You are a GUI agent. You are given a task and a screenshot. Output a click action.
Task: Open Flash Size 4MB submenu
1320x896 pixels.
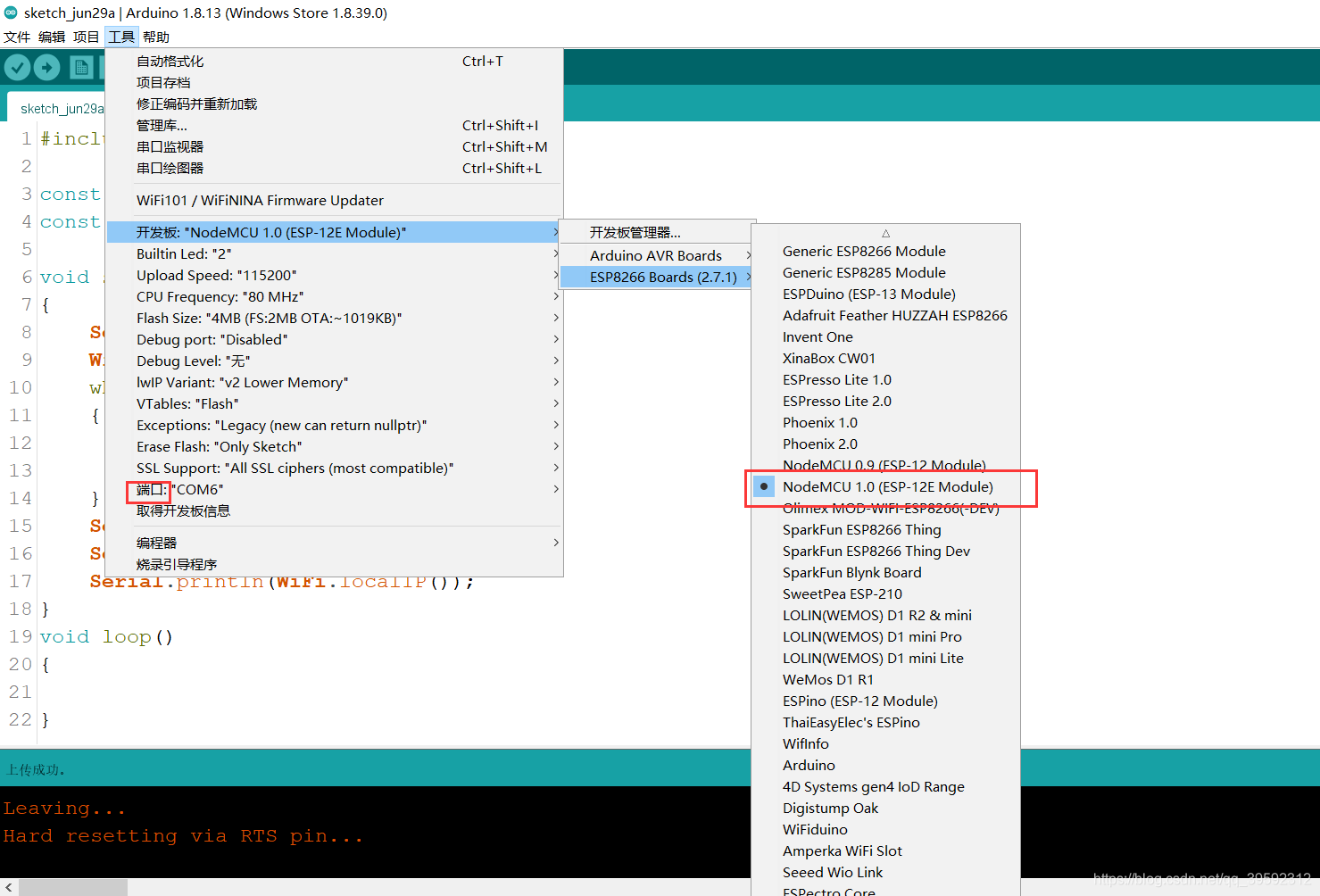click(x=334, y=318)
